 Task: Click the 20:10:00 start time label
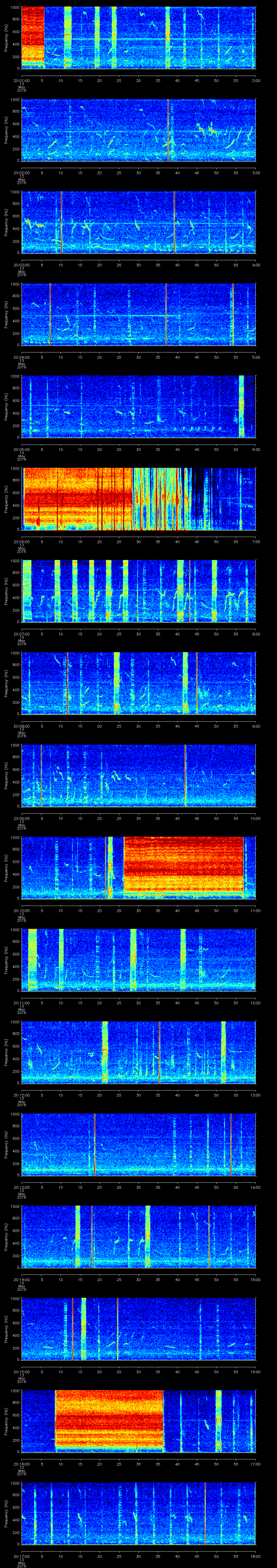click(21, 910)
